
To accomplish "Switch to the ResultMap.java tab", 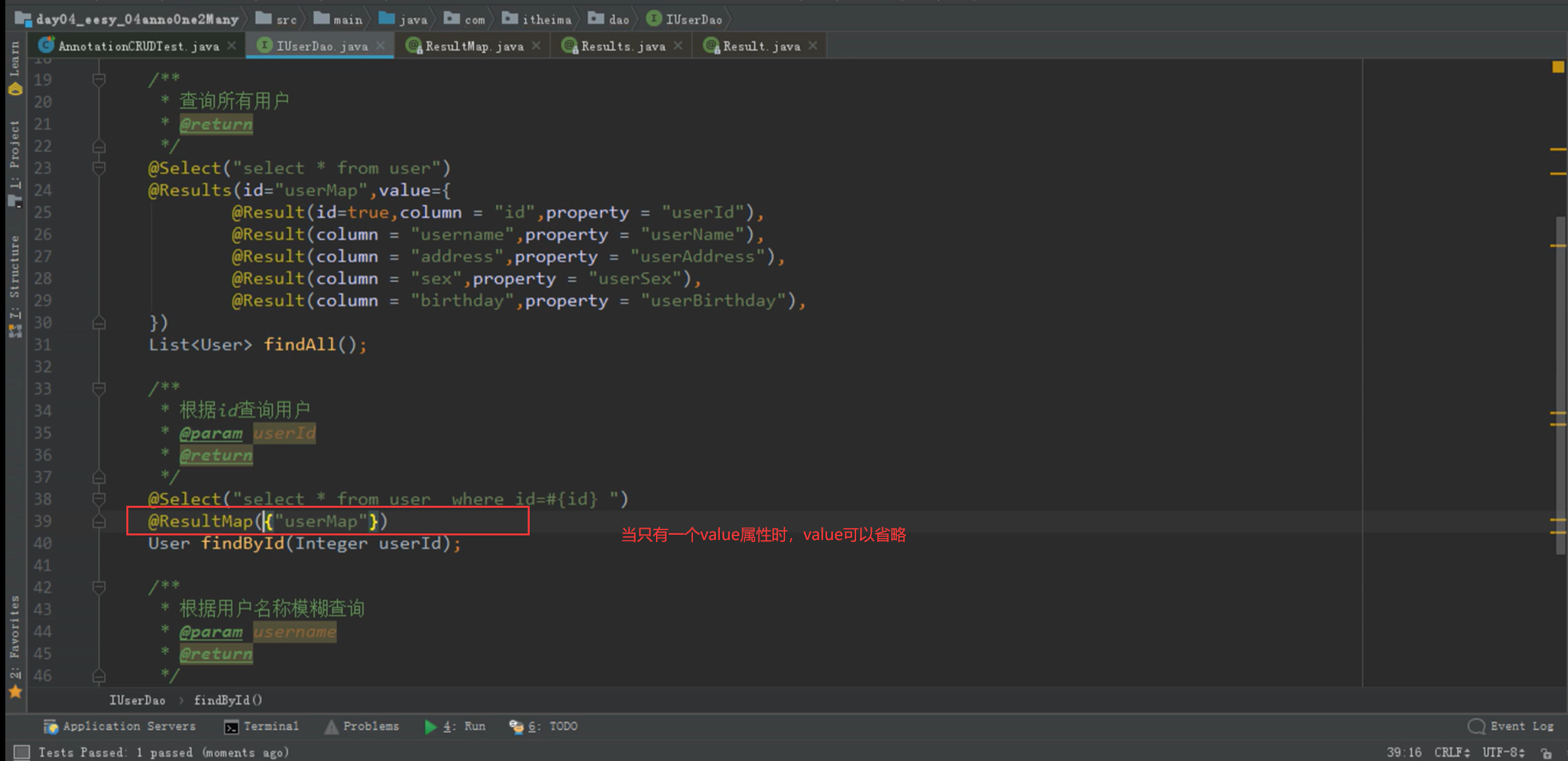I will 474,46.
